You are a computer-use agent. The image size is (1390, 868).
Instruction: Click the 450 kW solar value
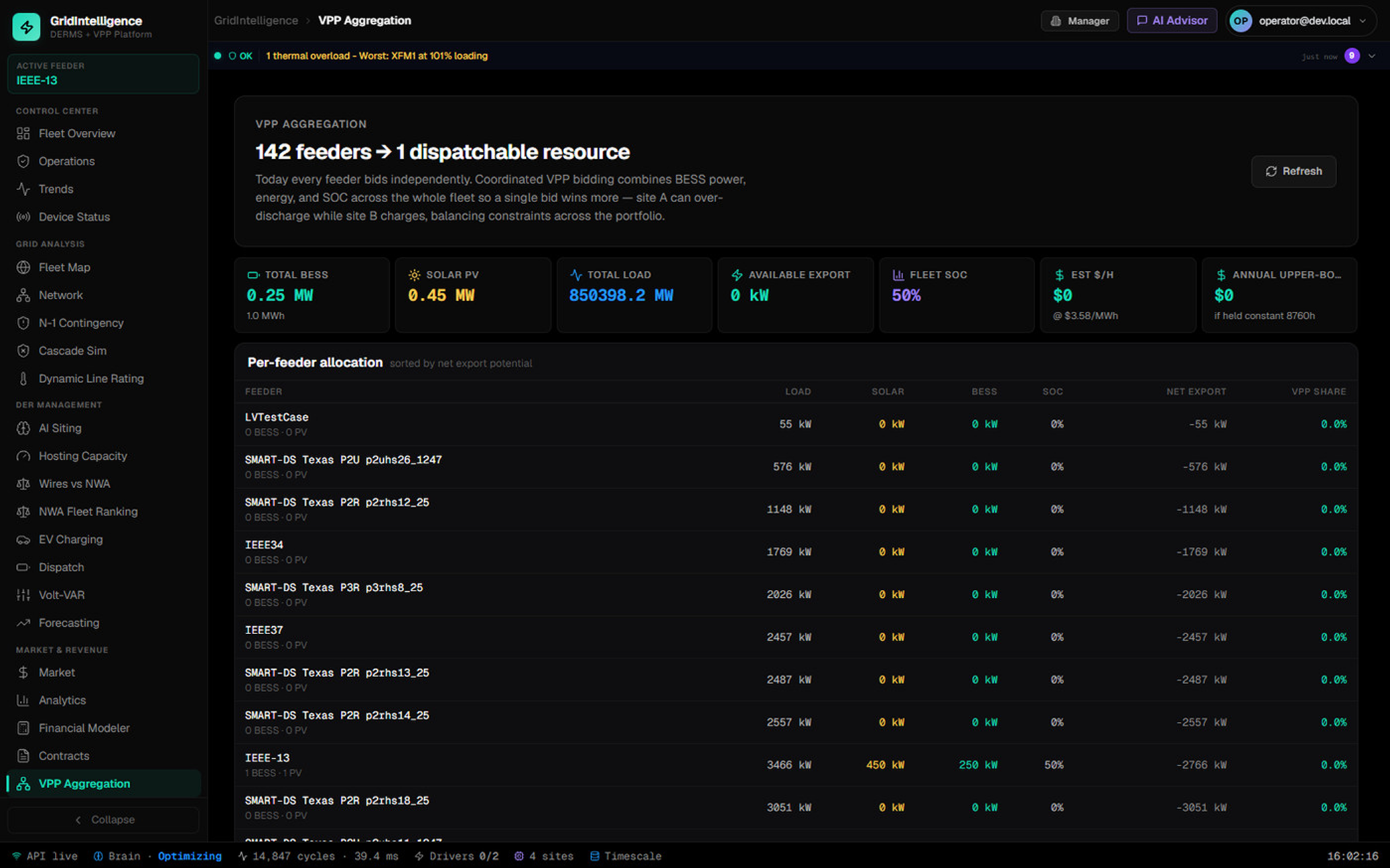coord(885,765)
